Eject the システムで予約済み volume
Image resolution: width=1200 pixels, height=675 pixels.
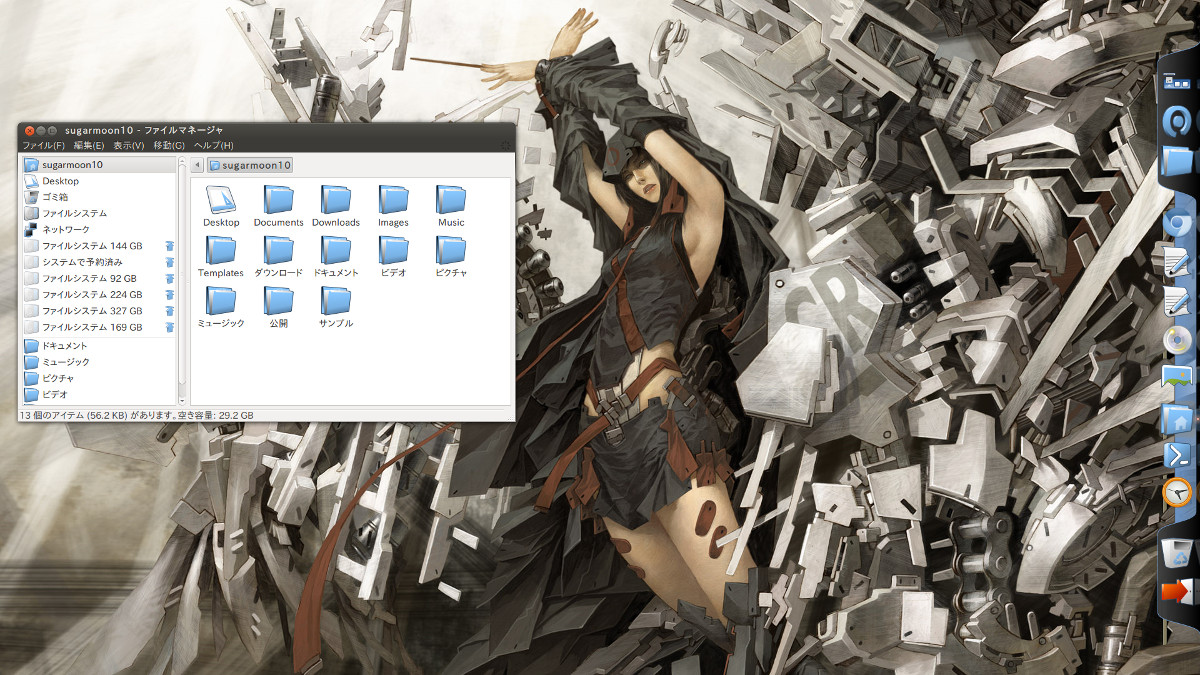[x=170, y=262]
